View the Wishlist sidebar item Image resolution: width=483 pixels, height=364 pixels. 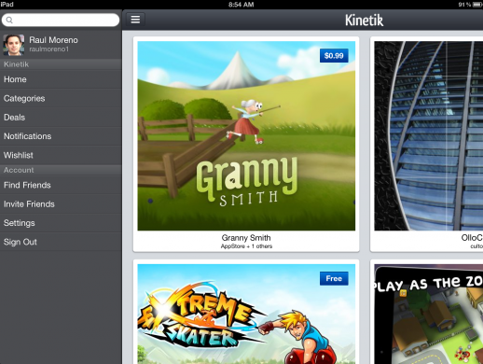pos(60,155)
